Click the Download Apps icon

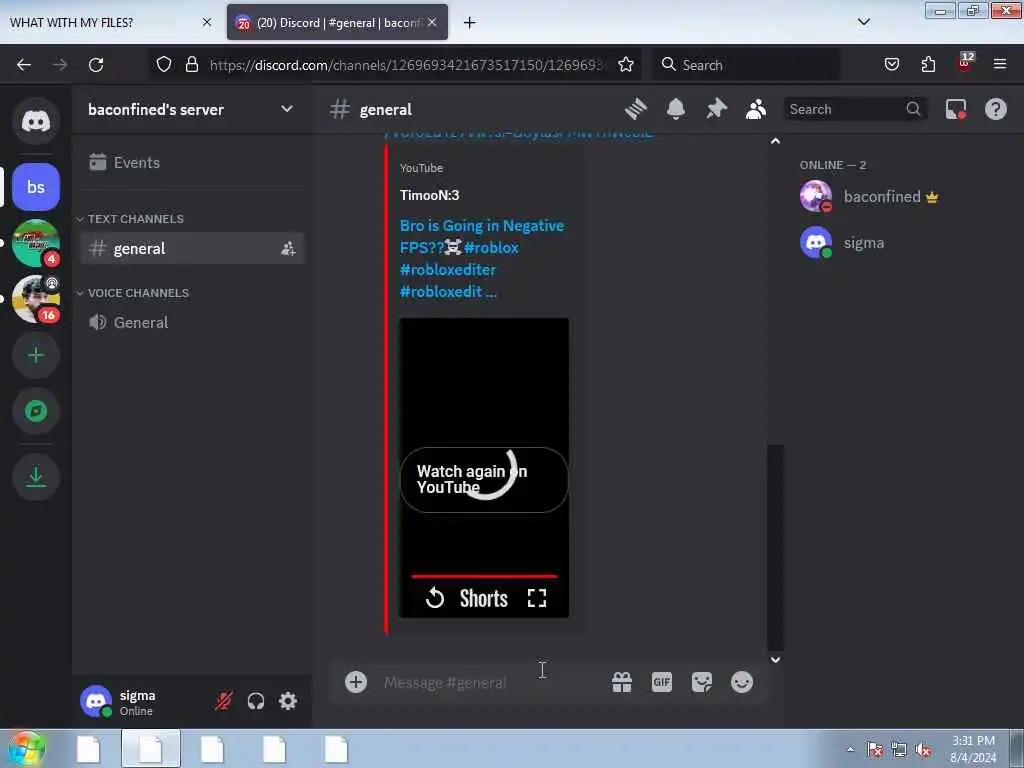36,477
